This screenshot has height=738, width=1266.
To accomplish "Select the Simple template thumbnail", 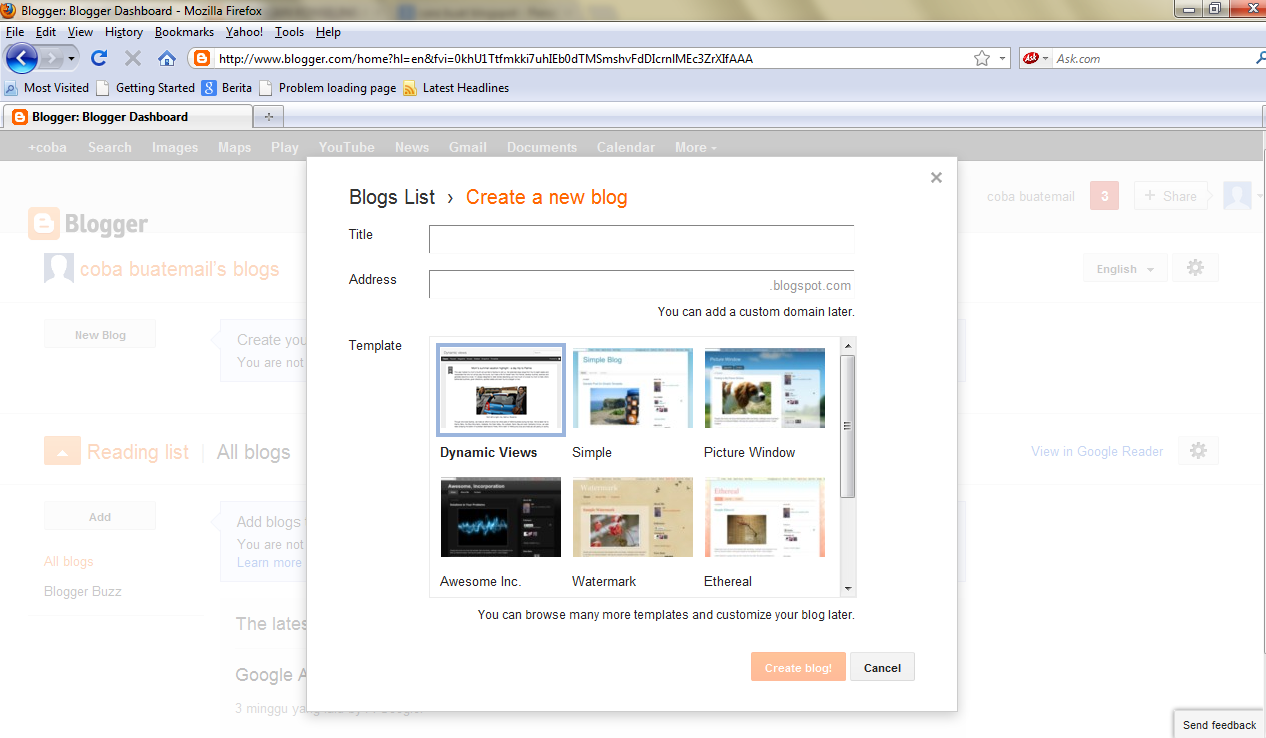I will (633, 388).
